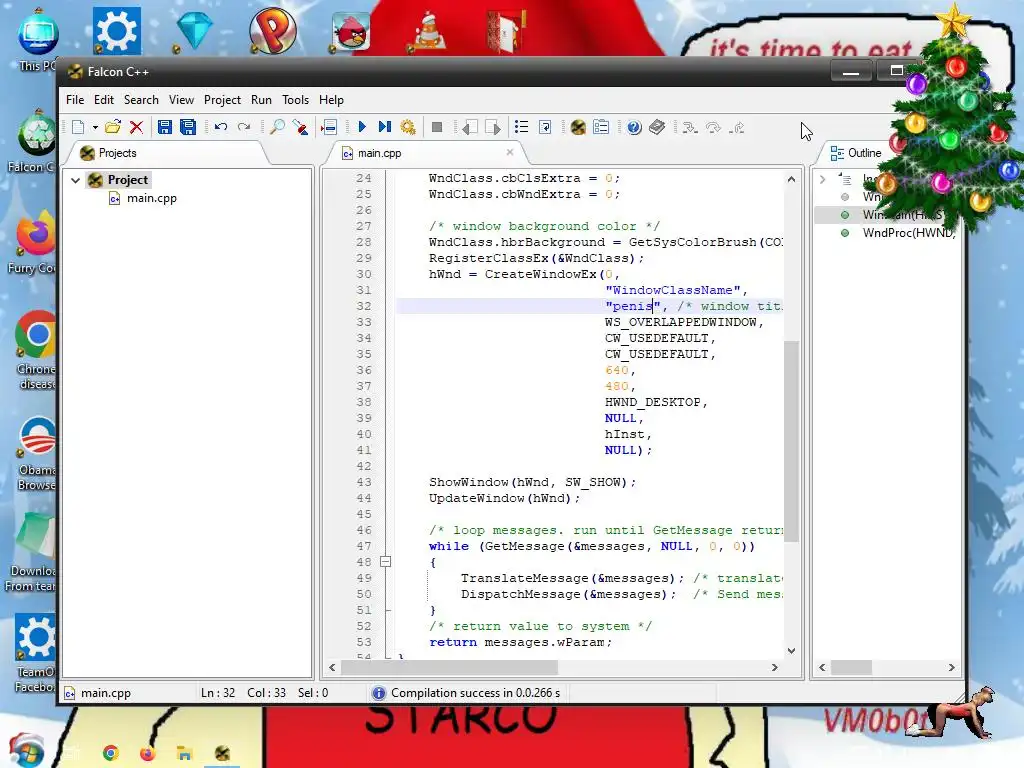
Task: Open the View menu
Action: click(181, 100)
